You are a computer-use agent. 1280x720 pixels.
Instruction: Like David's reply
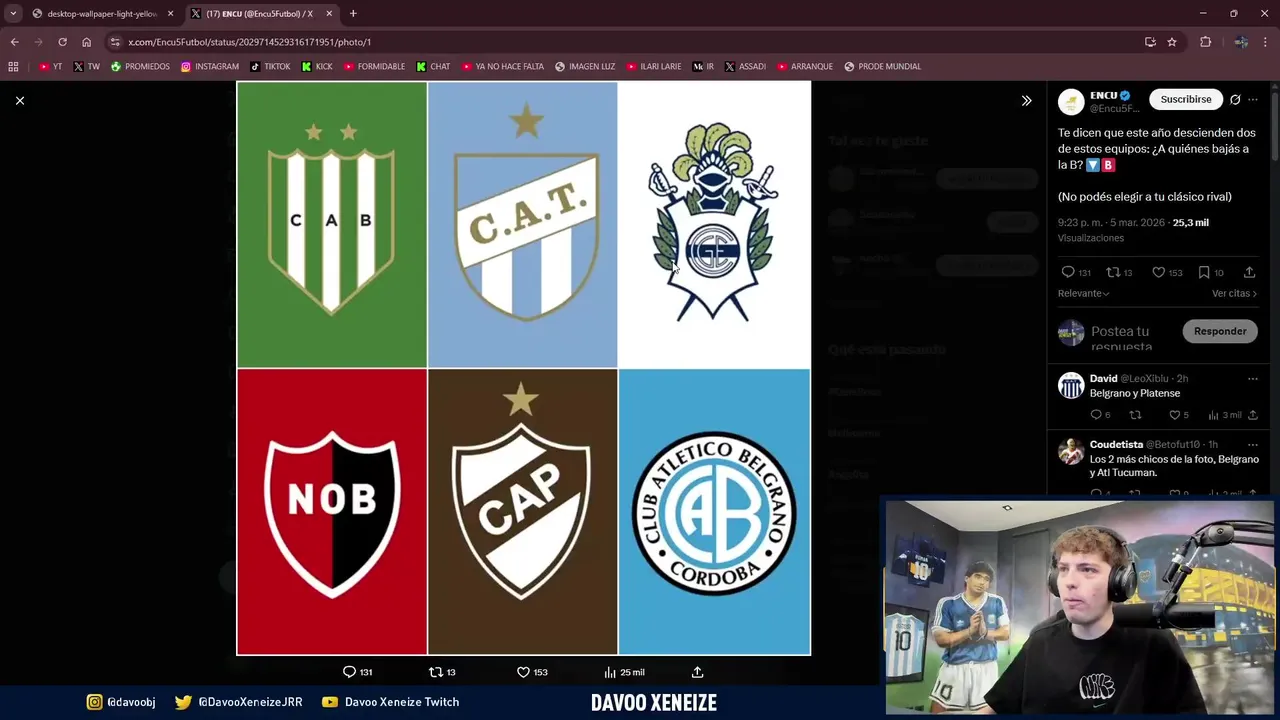click(1174, 415)
